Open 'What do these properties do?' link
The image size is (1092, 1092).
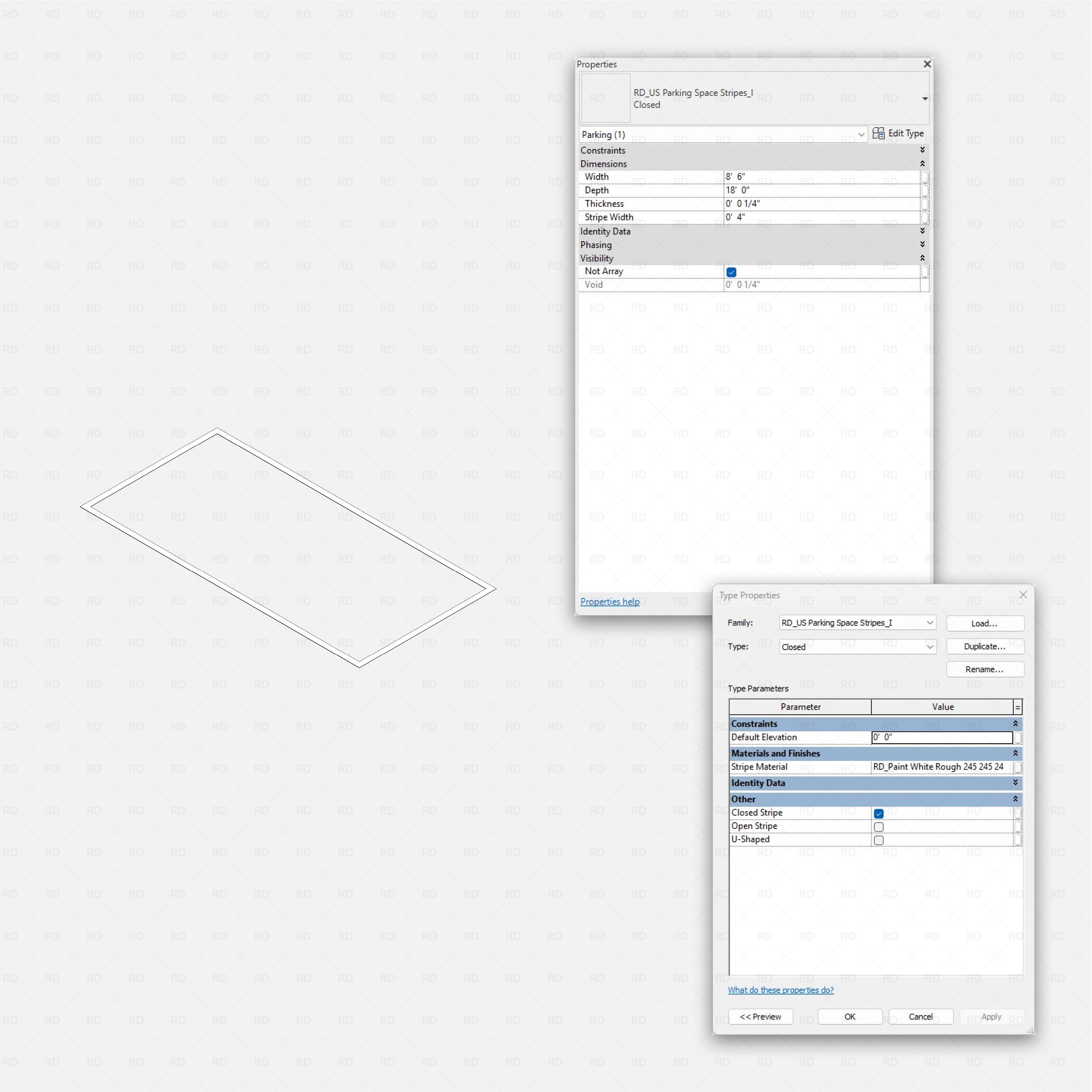780,990
